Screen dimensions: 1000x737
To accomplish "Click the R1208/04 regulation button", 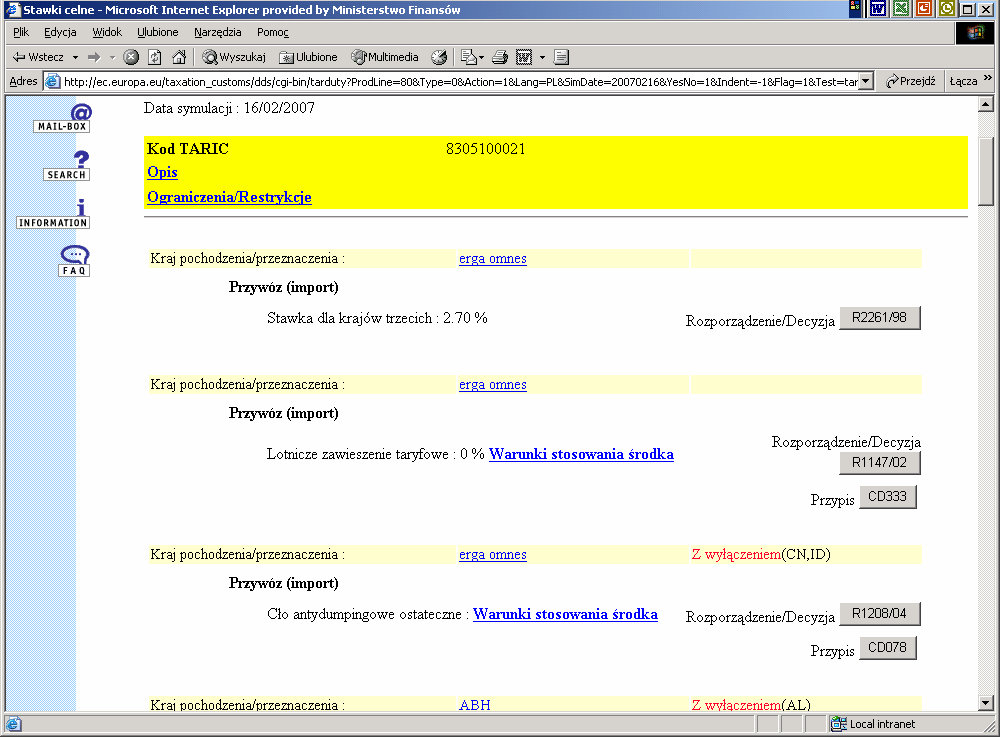I will (x=880, y=614).
